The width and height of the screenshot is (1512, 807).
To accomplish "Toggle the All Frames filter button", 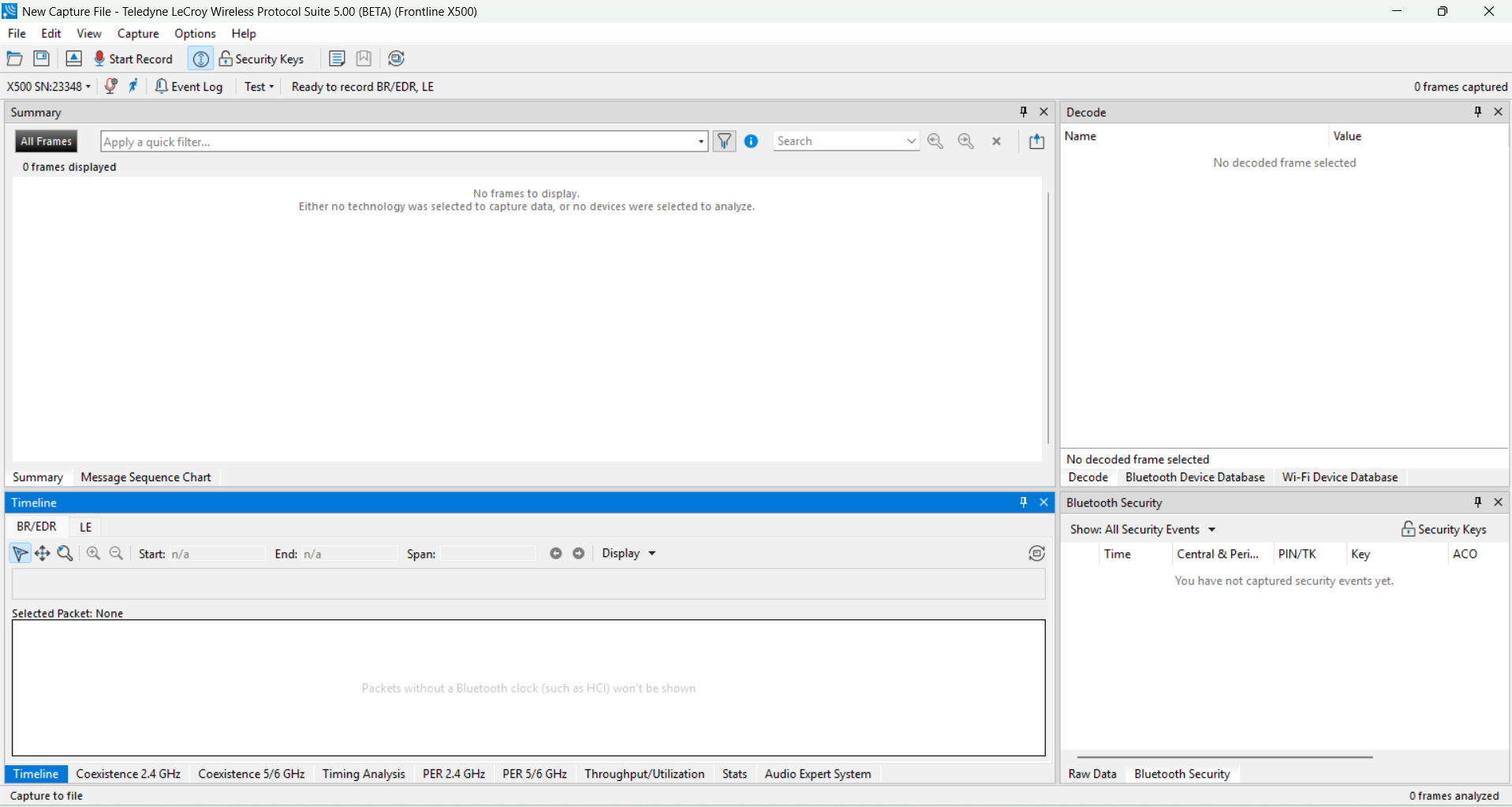I will [x=47, y=141].
